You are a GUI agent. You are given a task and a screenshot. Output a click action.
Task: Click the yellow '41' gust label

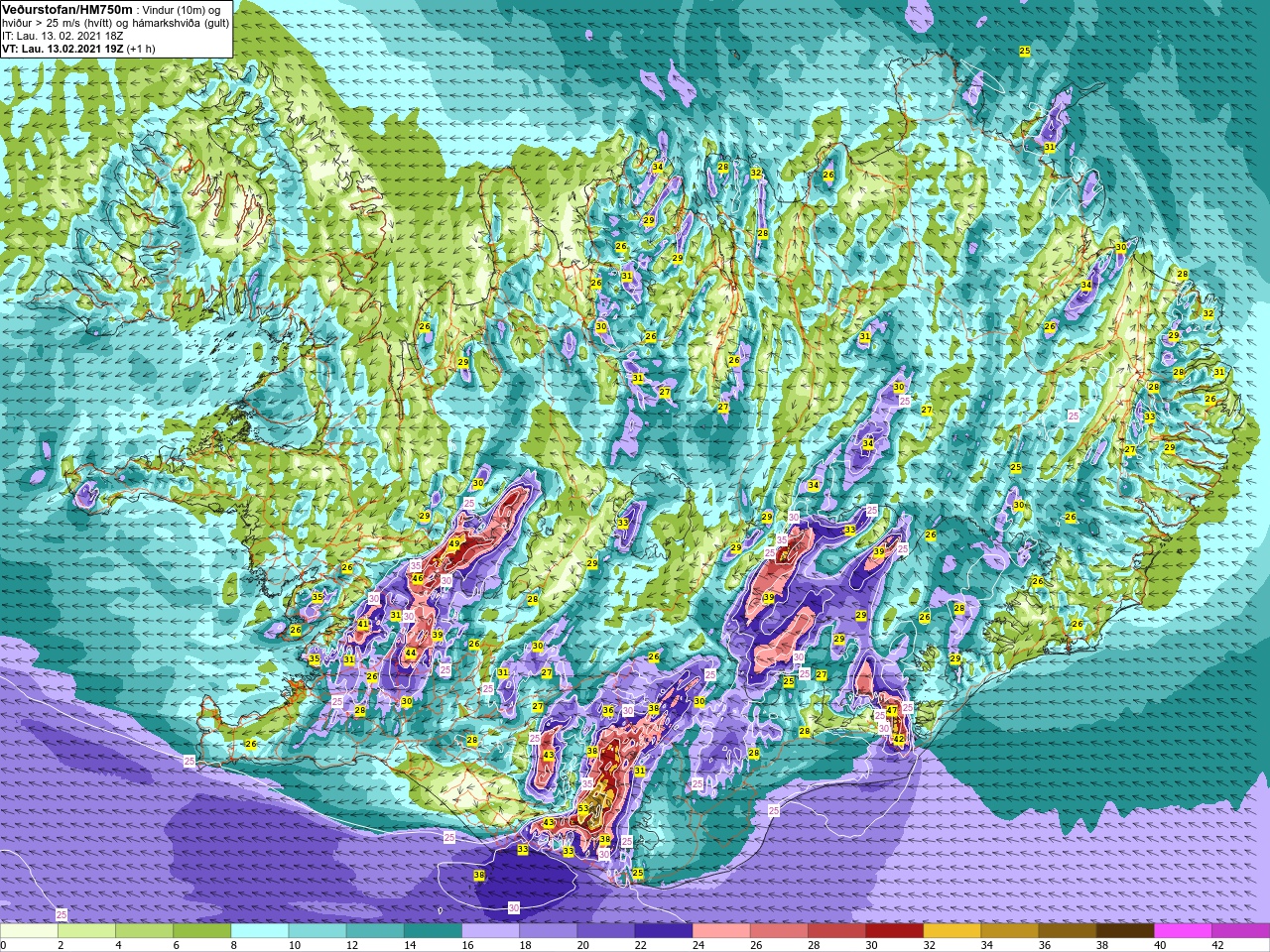pyautogui.click(x=364, y=624)
